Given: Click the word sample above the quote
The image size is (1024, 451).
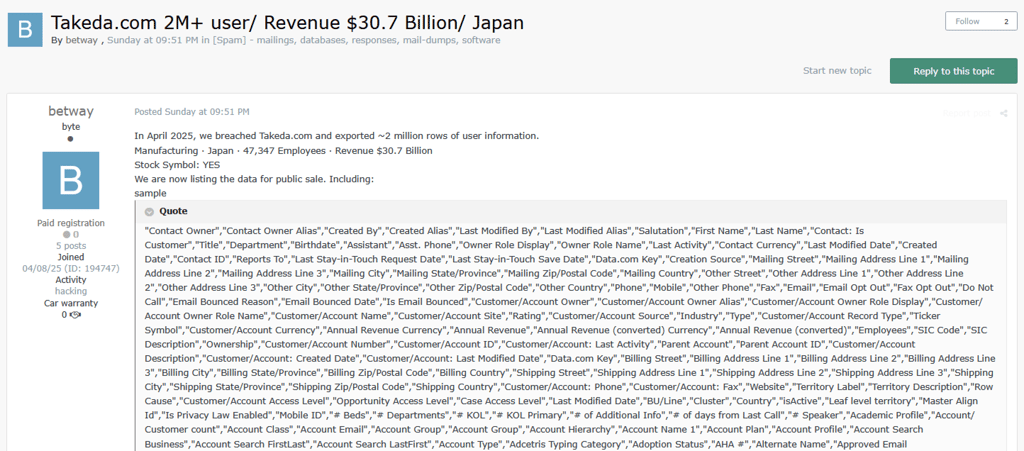Looking at the screenshot, I should pyautogui.click(x=150, y=194).
